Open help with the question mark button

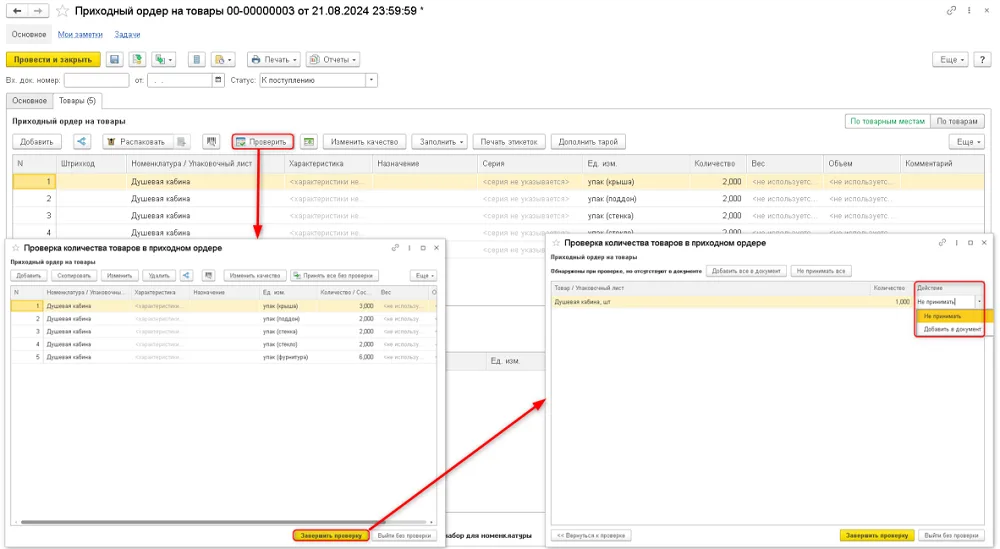point(982,59)
